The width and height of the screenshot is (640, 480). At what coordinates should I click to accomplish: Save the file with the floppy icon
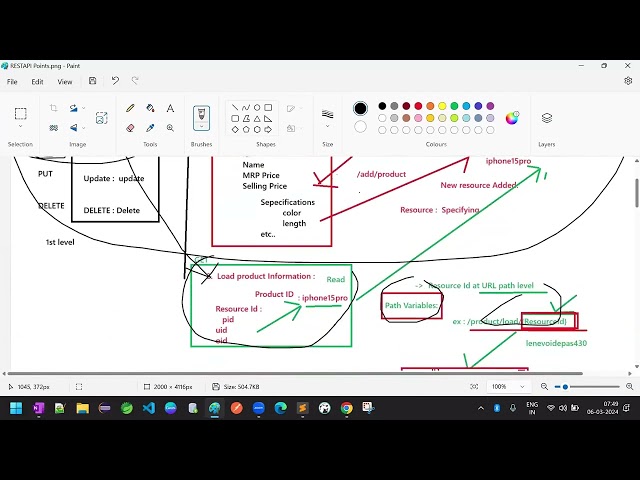[93, 81]
